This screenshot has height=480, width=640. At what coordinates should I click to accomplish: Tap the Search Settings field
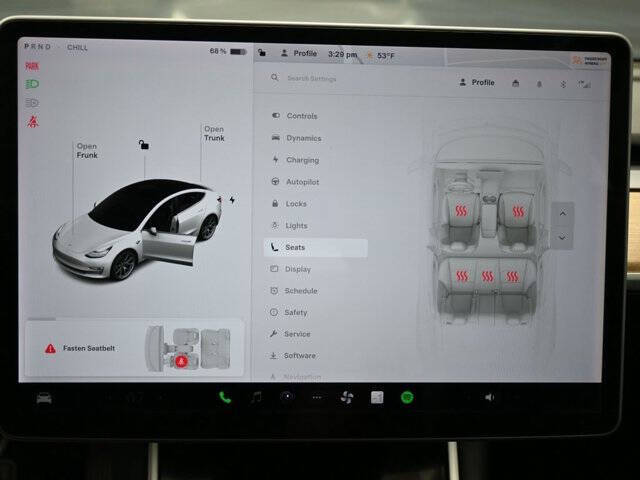point(312,78)
